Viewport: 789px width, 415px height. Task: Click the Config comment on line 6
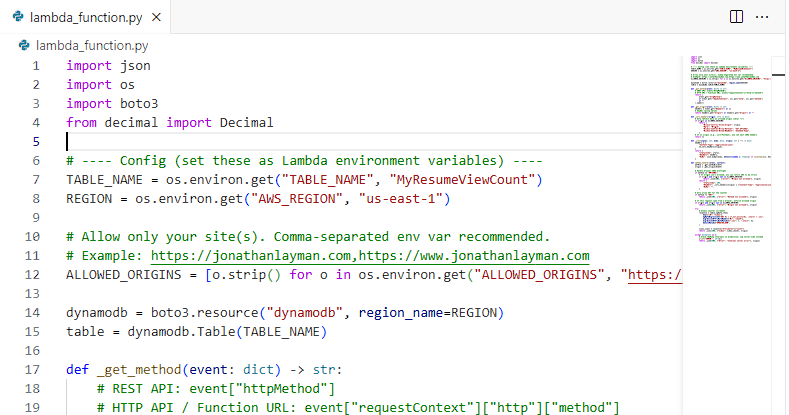[304, 161]
